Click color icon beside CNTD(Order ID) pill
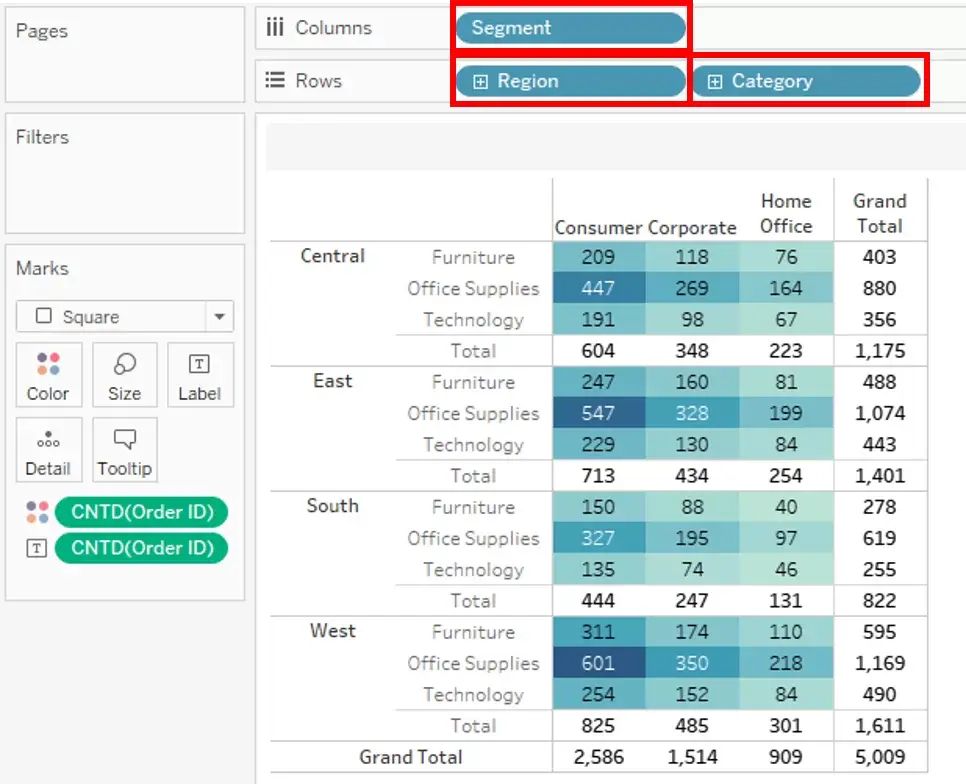 [38, 512]
